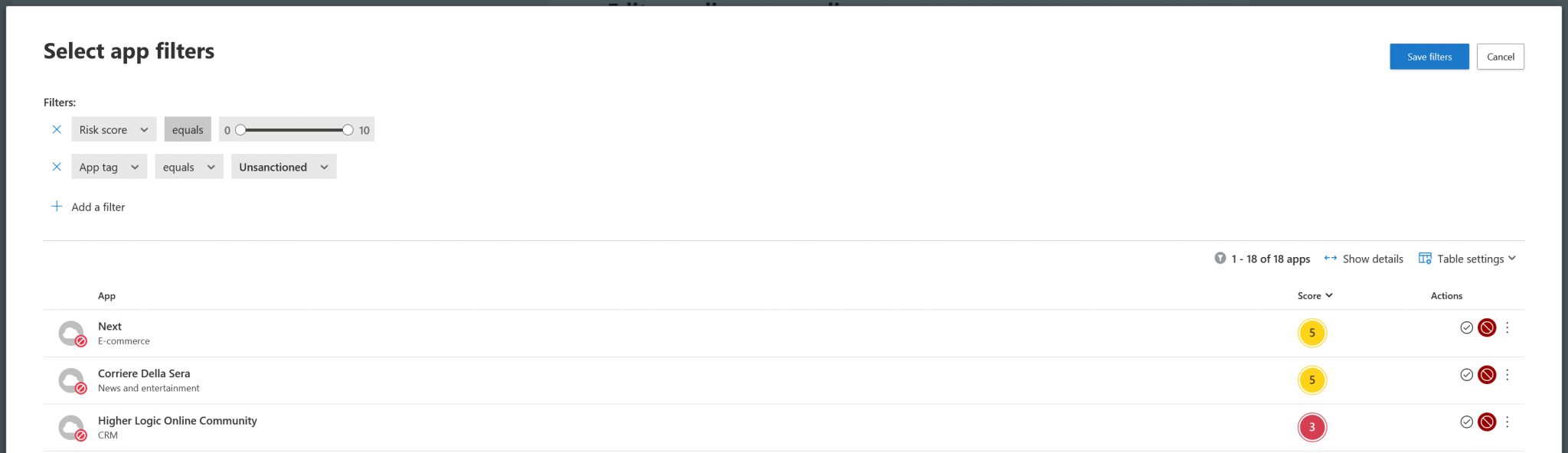
Task: Sort by the Score column header
Action: pyautogui.click(x=1315, y=296)
